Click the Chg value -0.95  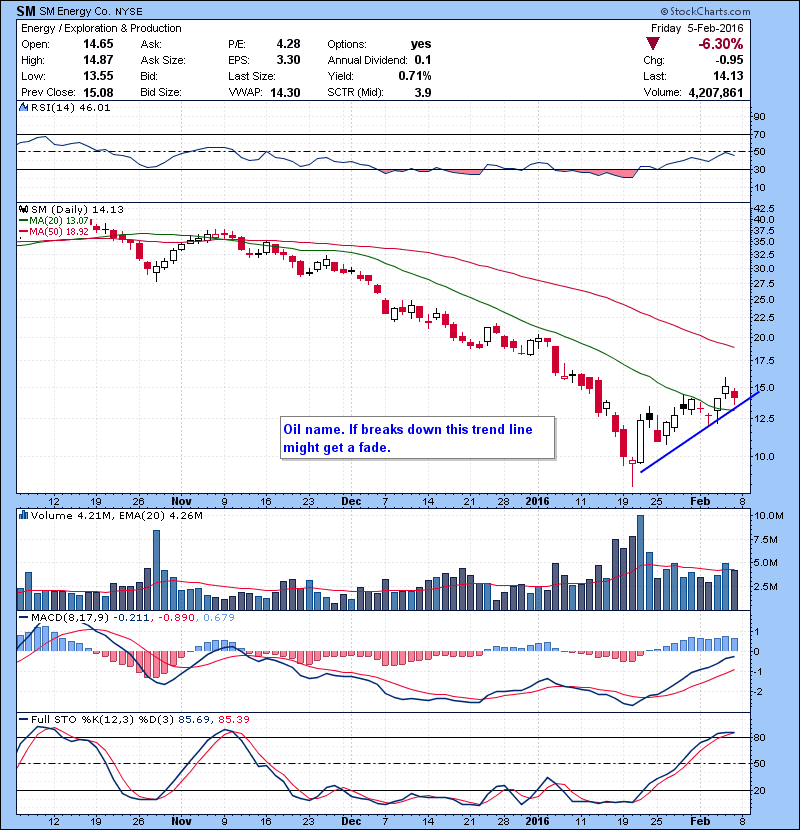point(729,60)
